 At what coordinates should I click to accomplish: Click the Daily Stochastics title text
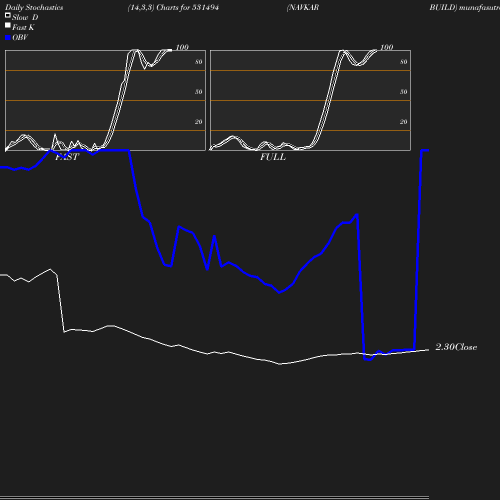point(34,7)
